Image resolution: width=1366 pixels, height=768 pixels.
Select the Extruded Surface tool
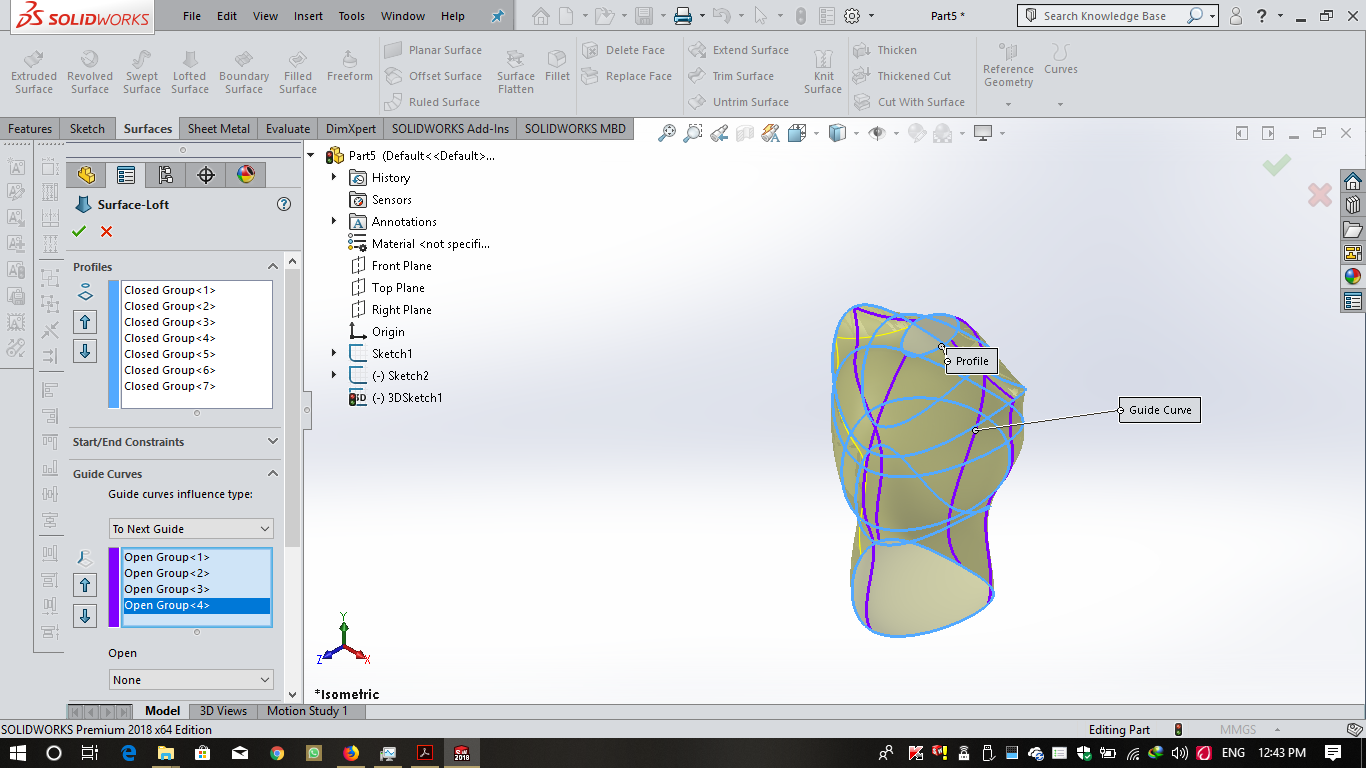[x=34, y=71]
